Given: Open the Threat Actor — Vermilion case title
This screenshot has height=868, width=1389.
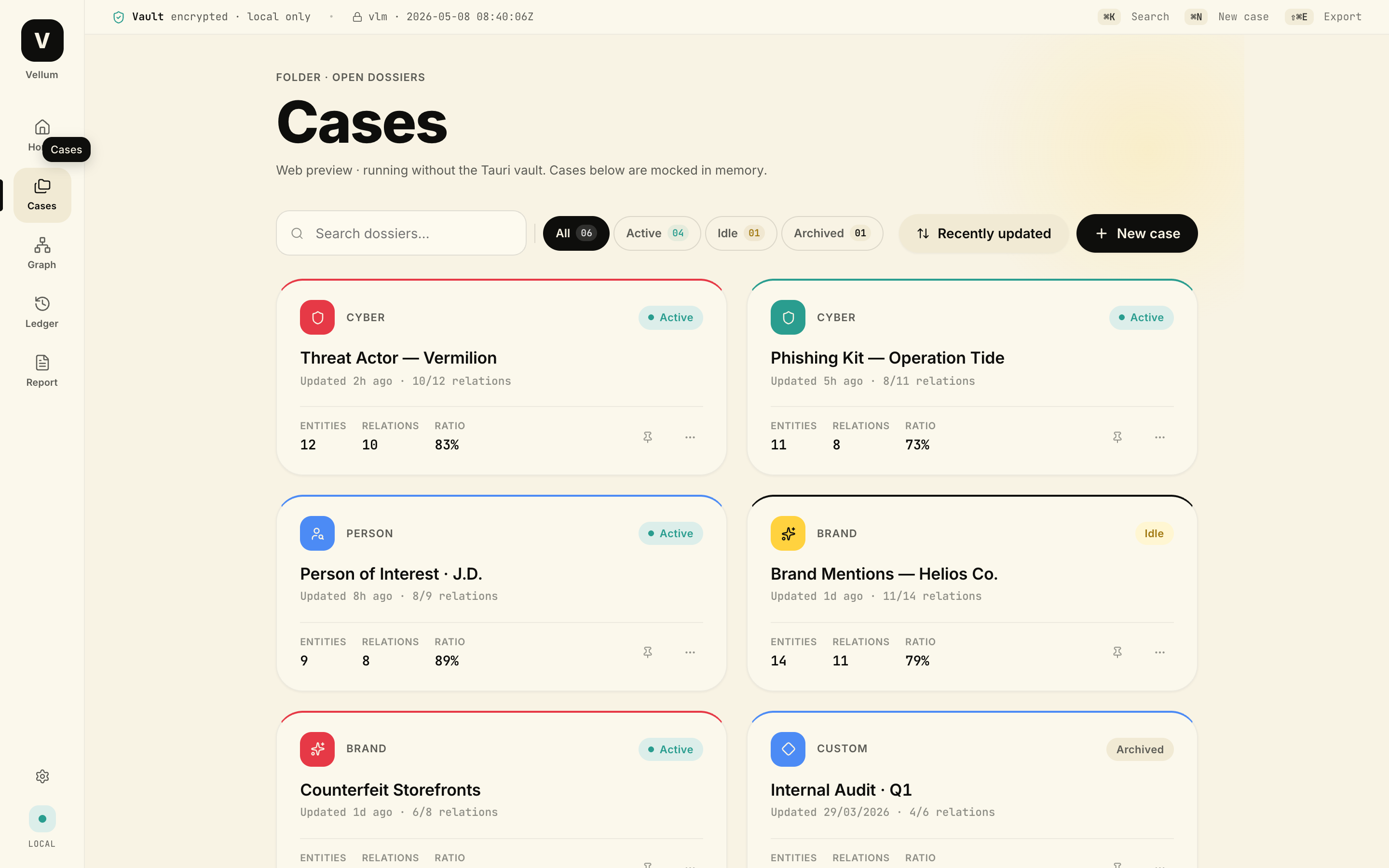Looking at the screenshot, I should pos(398,358).
